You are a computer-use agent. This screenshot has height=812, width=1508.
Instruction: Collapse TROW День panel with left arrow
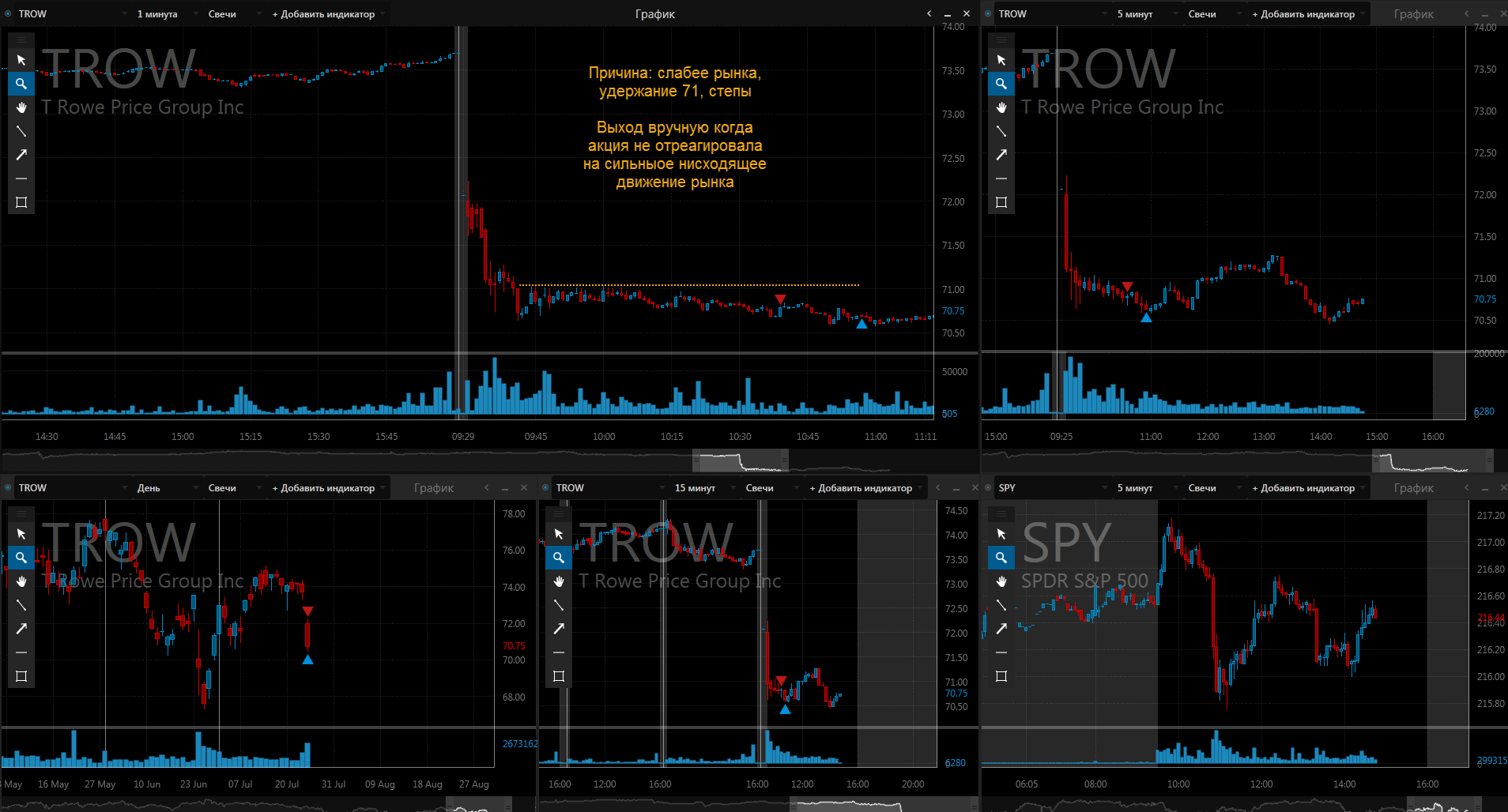coord(487,487)
